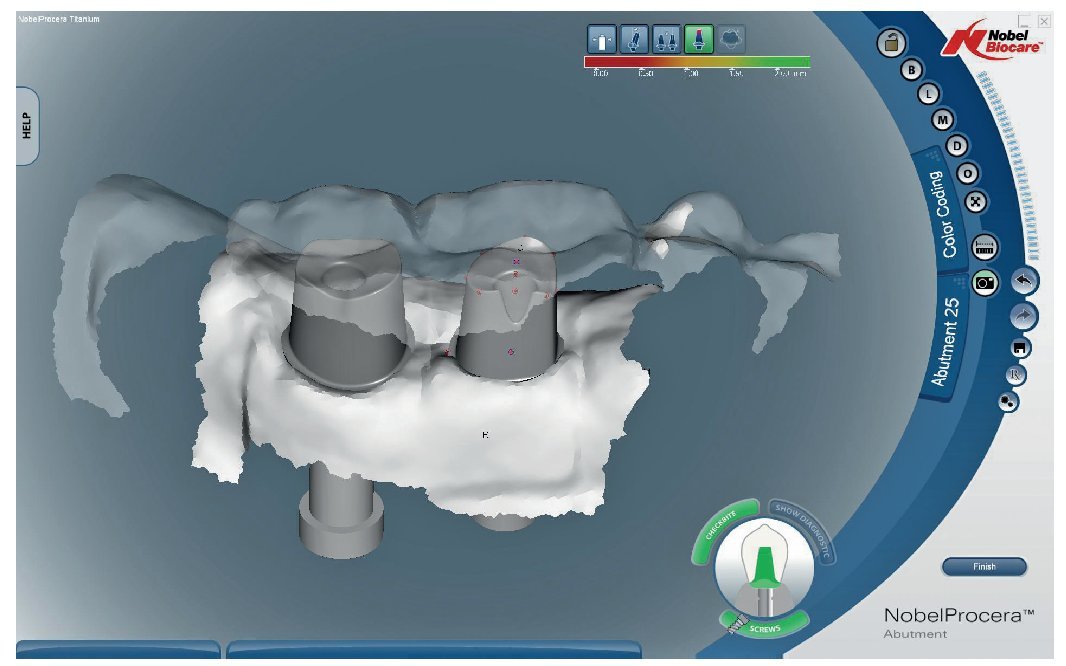Open the HELP side panel
This screenshot has width=1066, height=666.
click(x=27, y=125)
